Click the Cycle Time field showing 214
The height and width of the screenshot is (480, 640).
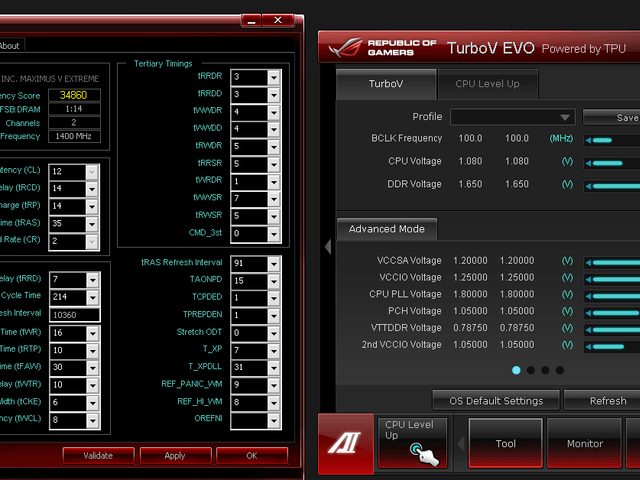tap(74, 297)
